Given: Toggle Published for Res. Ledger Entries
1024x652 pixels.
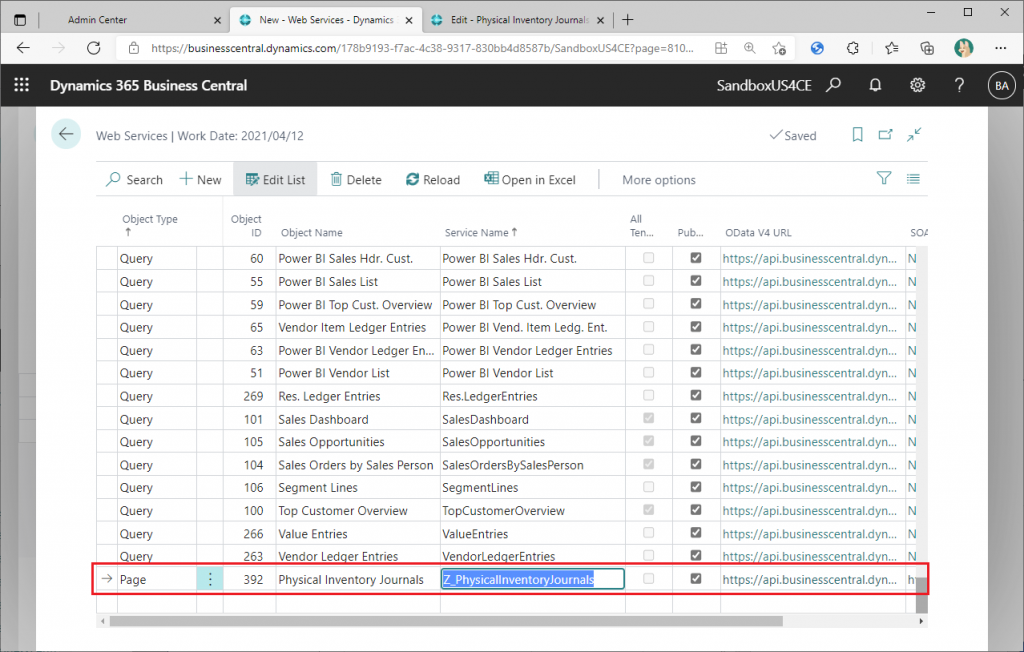Looking at the screenshot, I should 696,395.
